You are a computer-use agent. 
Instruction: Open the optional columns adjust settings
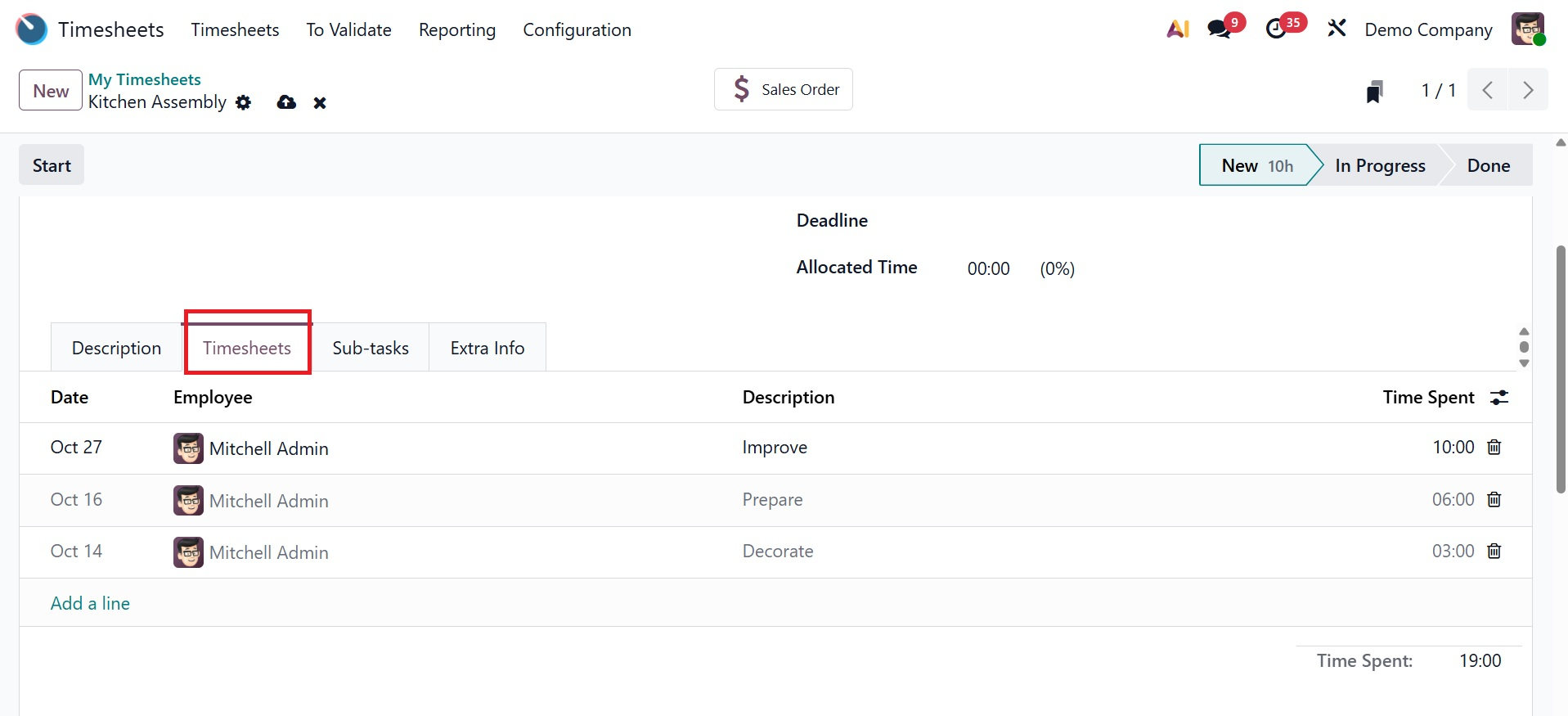(x=1499, y=398)
